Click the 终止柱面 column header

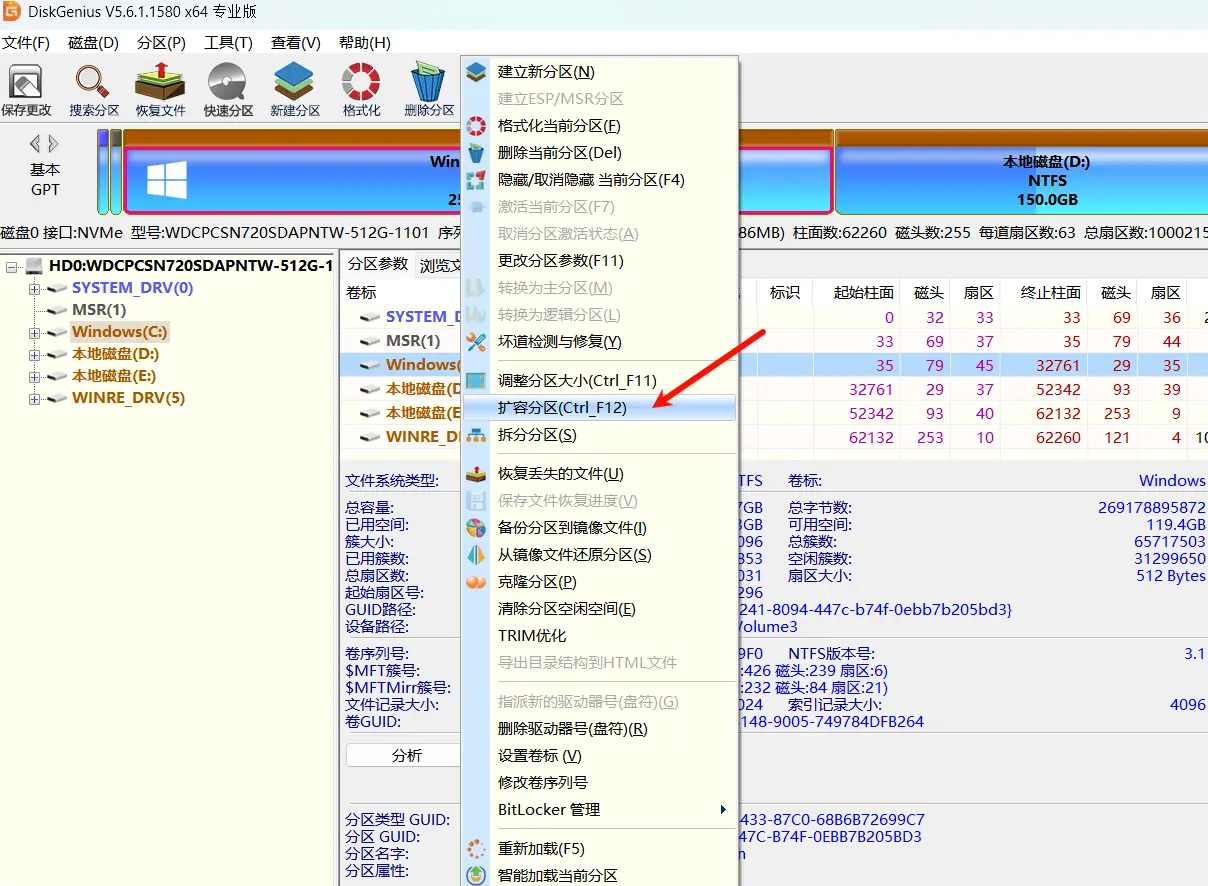click(1050, 293)
